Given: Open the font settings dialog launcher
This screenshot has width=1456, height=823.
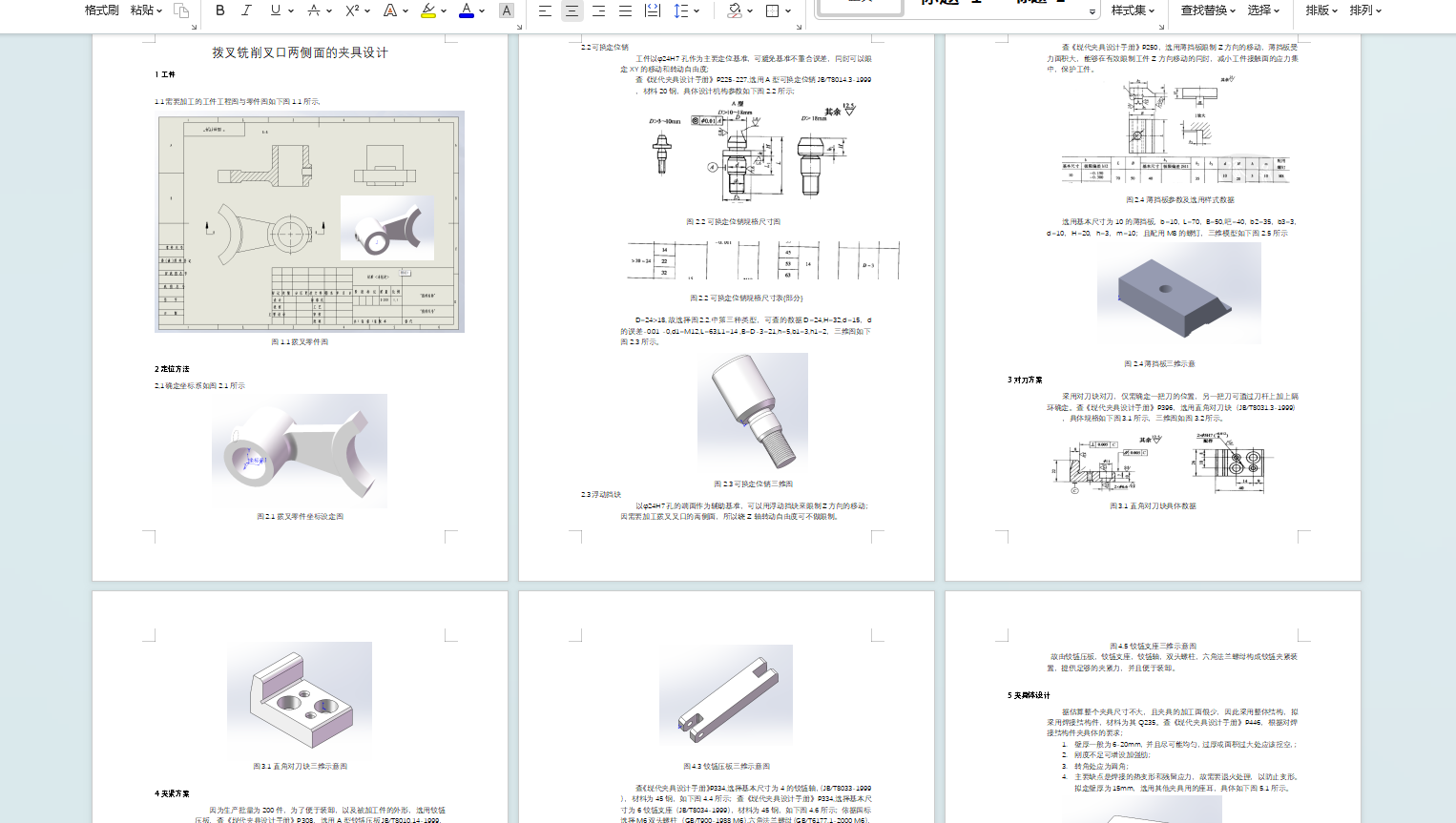Looking at the screenshot, I should pyautogui.click(x=519, y=27).
